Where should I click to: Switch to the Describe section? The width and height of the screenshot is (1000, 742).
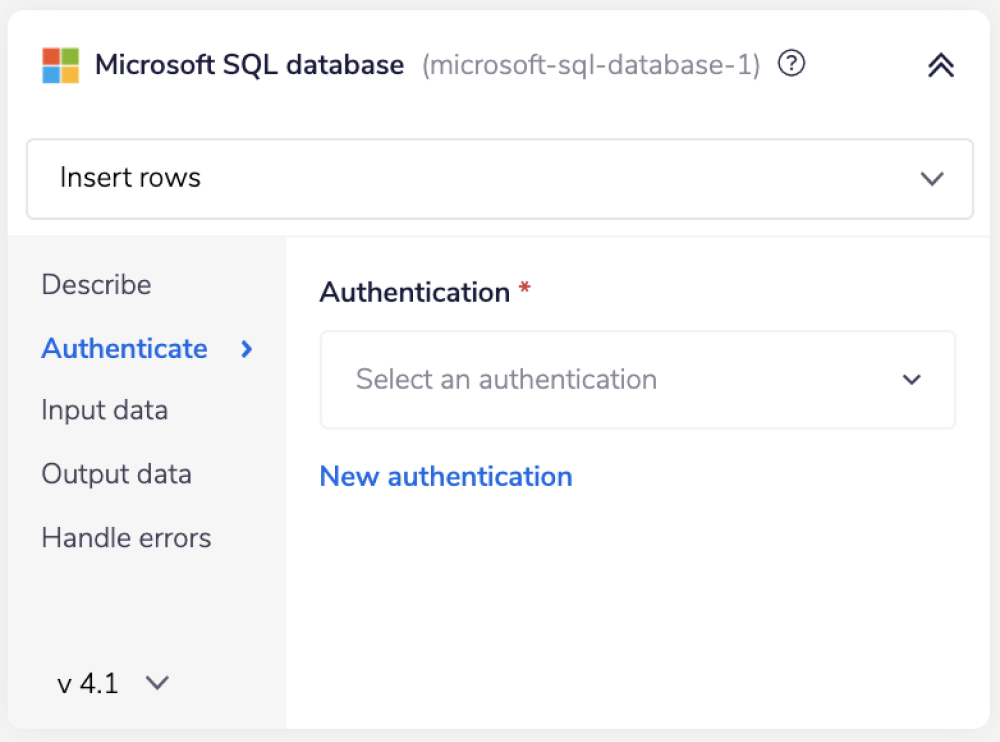click(96, 285)
